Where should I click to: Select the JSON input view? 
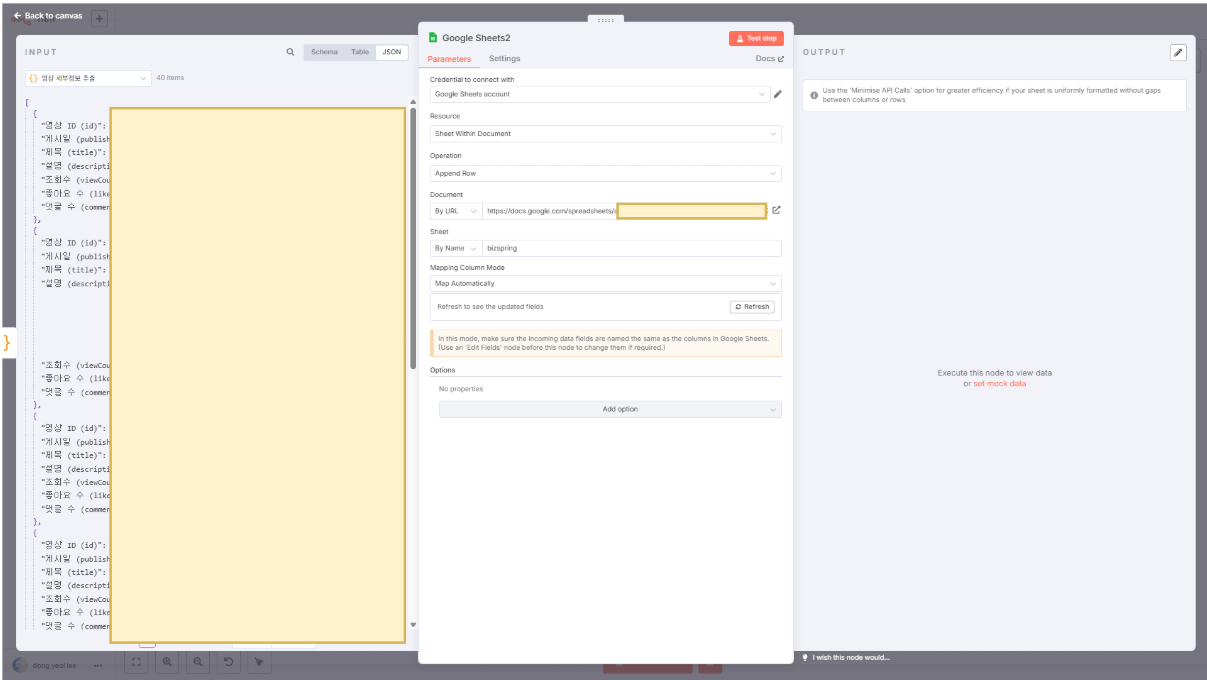coord(392,52)
